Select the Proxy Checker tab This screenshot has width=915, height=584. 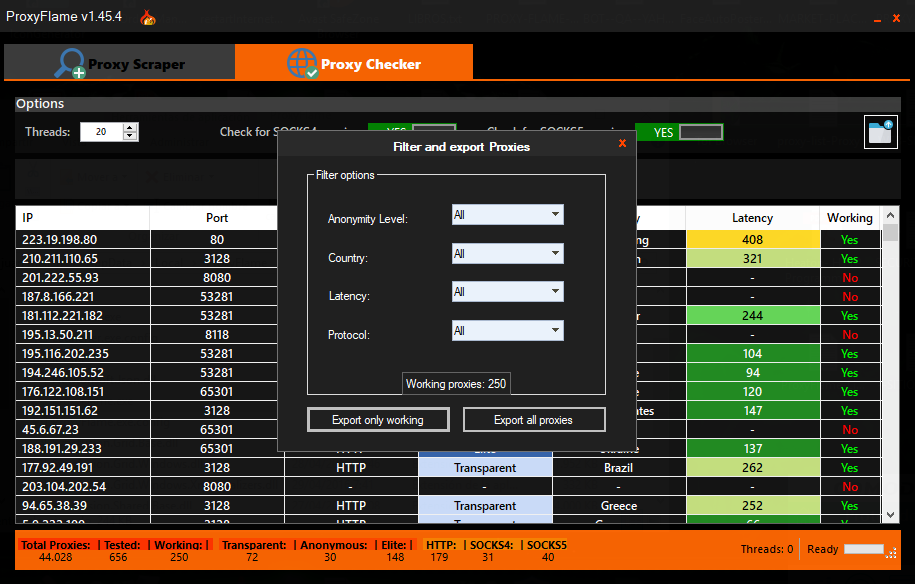coord(354,63)
